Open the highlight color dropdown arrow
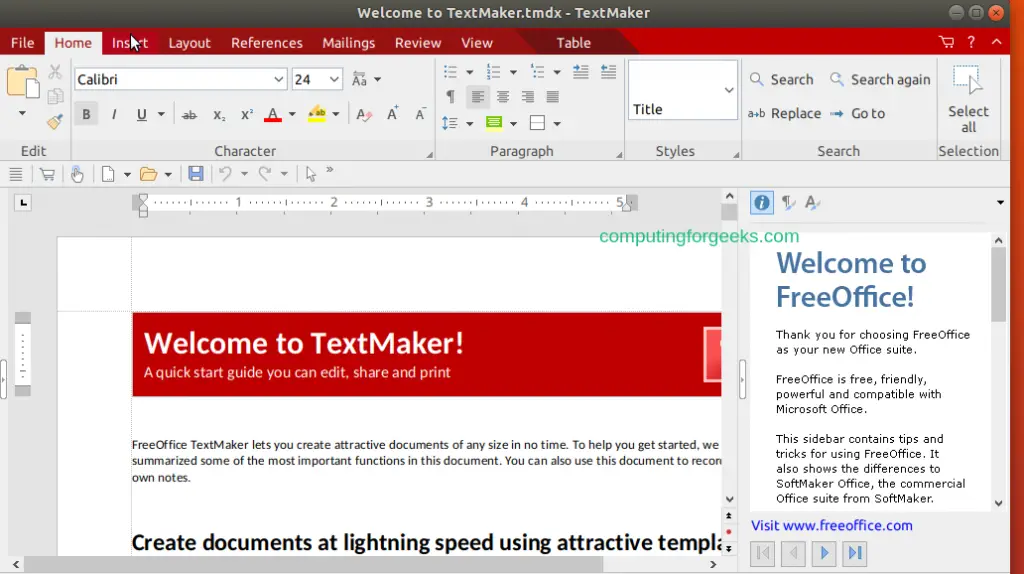Image resolution: width=1024 pixels, height=574 pixels. point(336,115)
